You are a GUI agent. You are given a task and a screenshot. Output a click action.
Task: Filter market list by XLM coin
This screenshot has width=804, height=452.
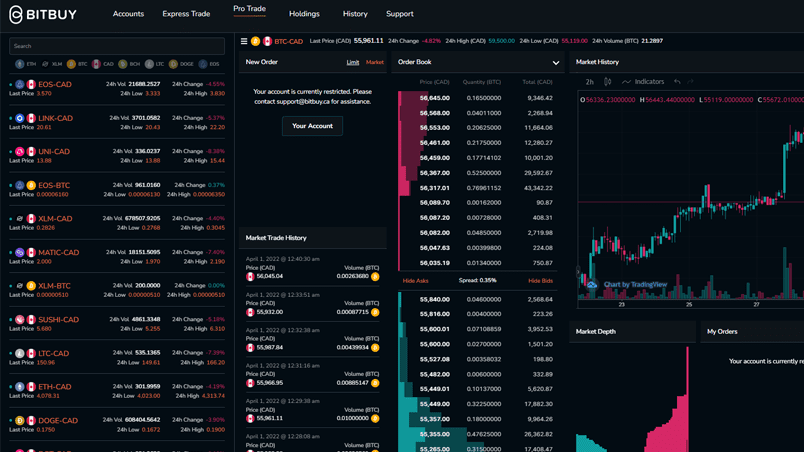[51, 64]
